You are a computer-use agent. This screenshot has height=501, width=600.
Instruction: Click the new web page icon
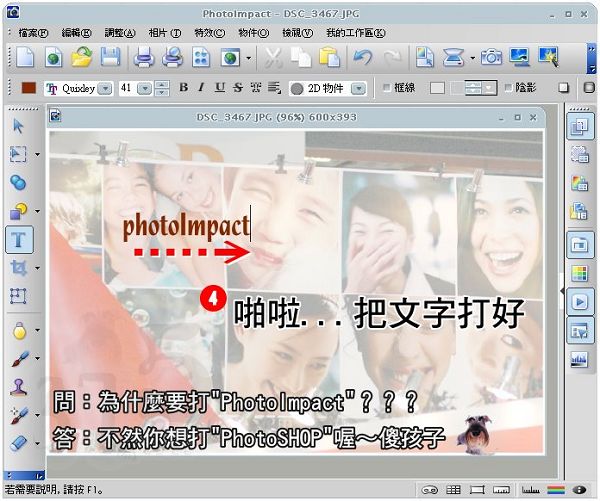(54, 58)
